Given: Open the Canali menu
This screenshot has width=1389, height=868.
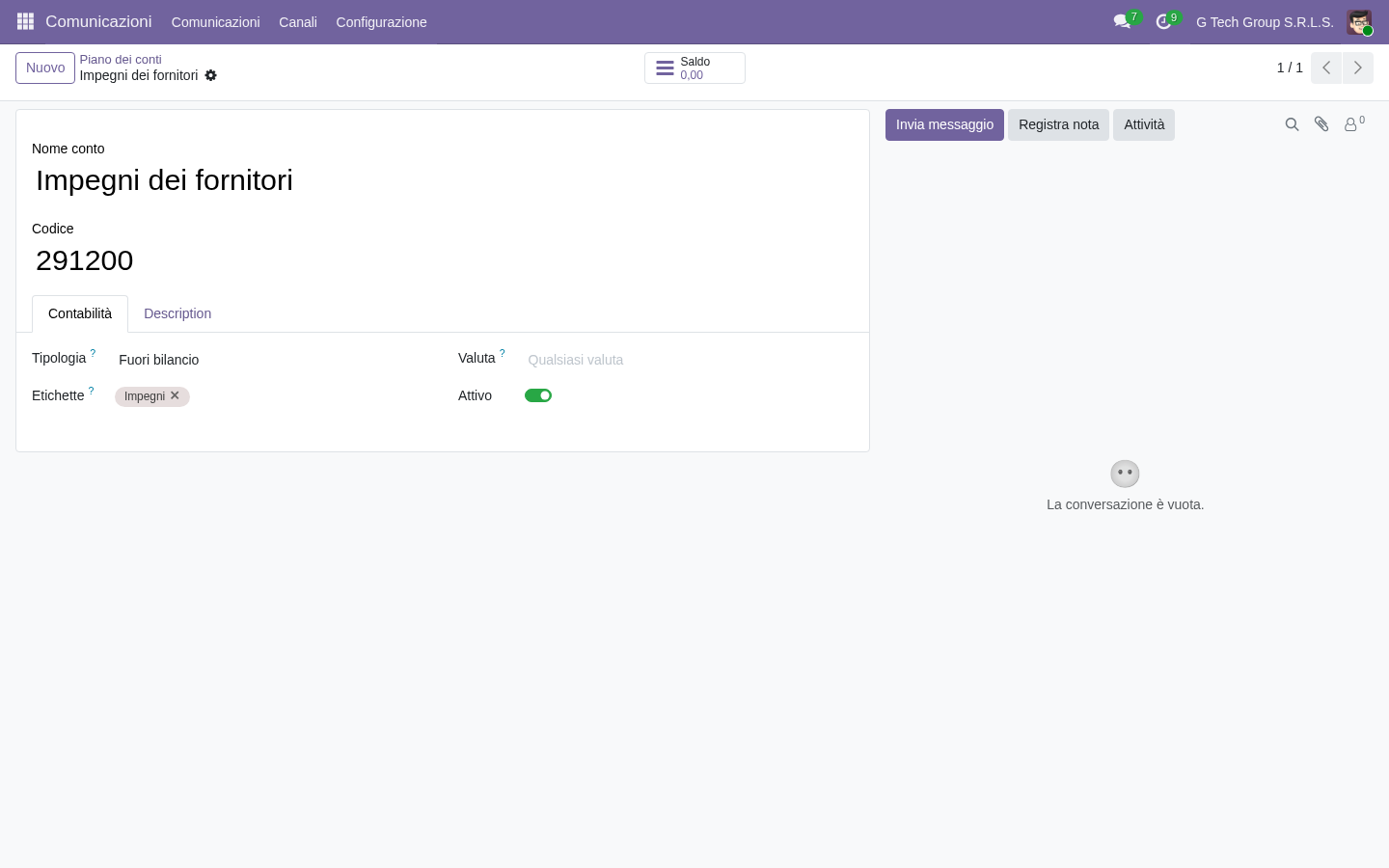Looking at the screenshot, I should 298,22.
